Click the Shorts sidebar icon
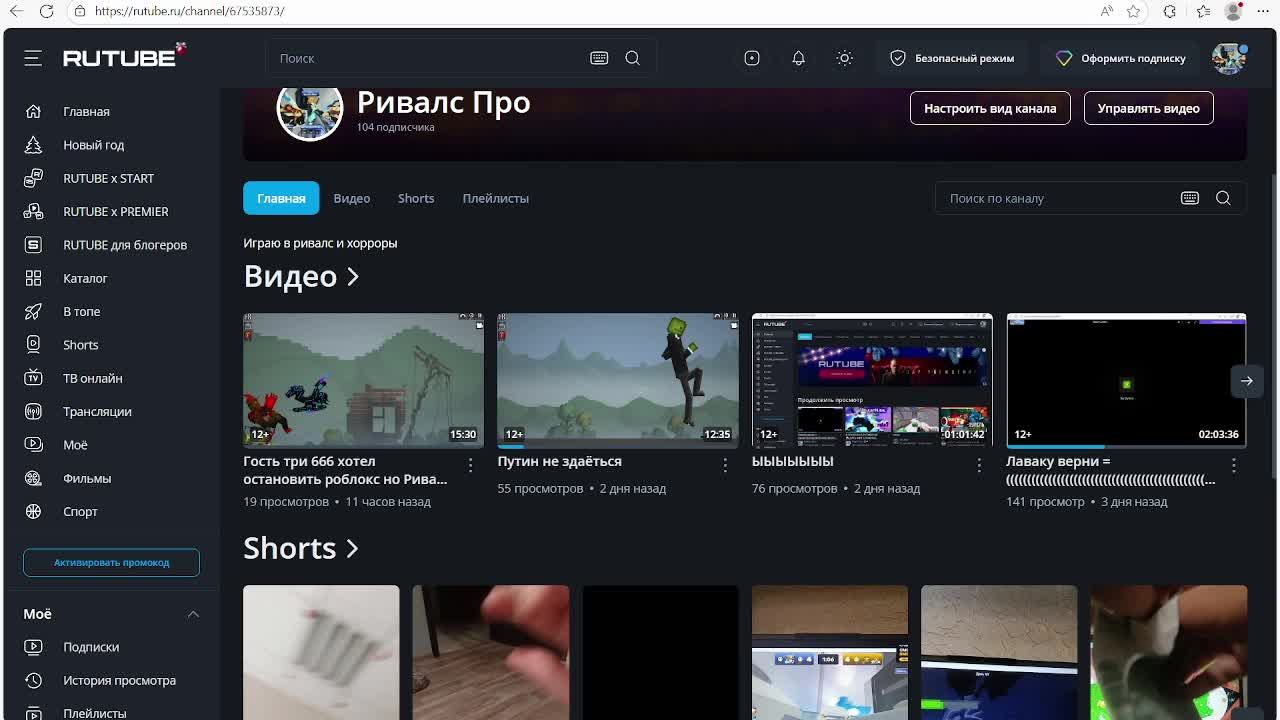This screenshot has height=720, width=1280. pyautogui.click(x=33, y=345)
